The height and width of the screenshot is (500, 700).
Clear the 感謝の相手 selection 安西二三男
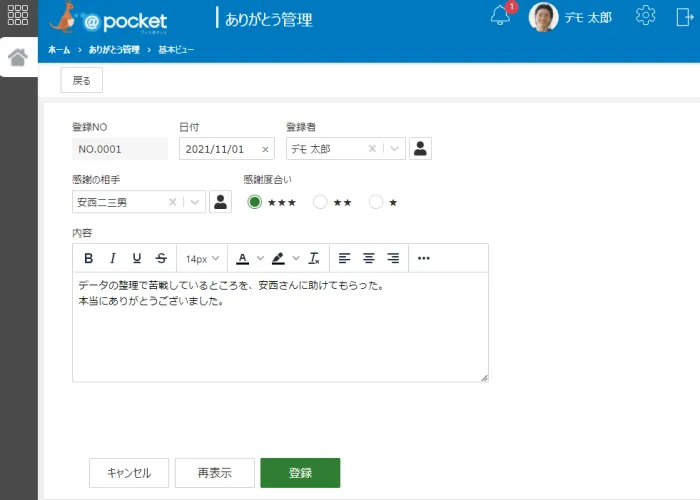[x=172, y=202]
